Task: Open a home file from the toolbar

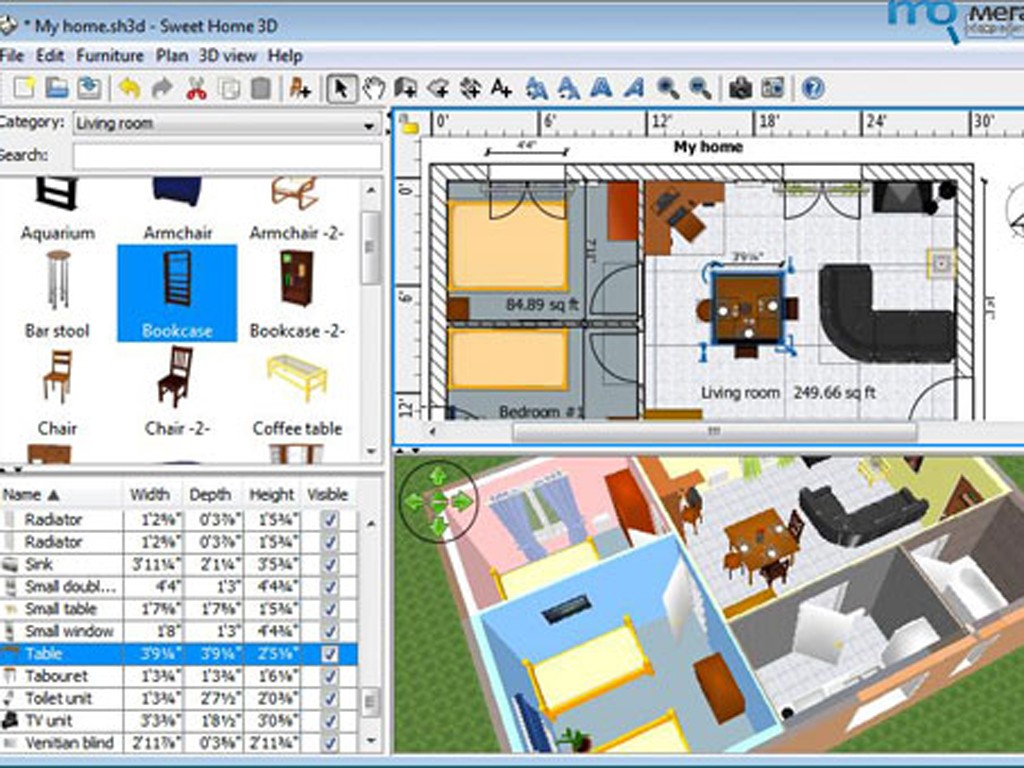Action: point(57,88)
